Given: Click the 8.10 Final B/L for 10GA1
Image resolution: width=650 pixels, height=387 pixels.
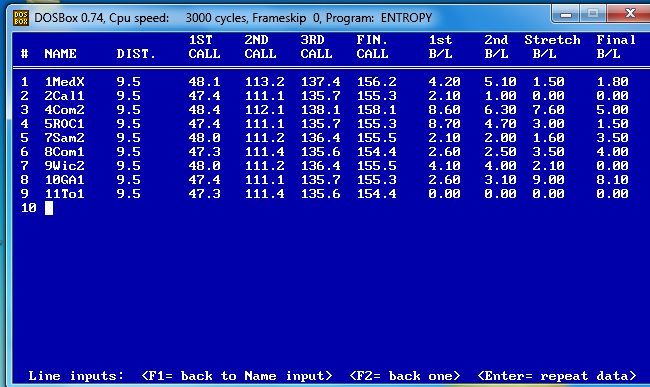Looking at the screenshot, I should tap(612, 180).
